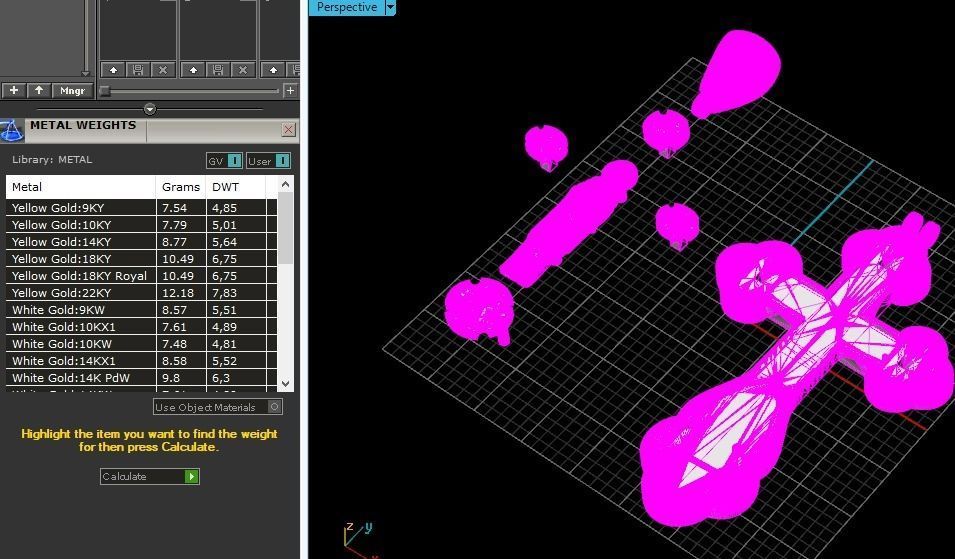
Task: Click the 12.18 grams value
Action: pyautogui.click(x=178, y=293)
